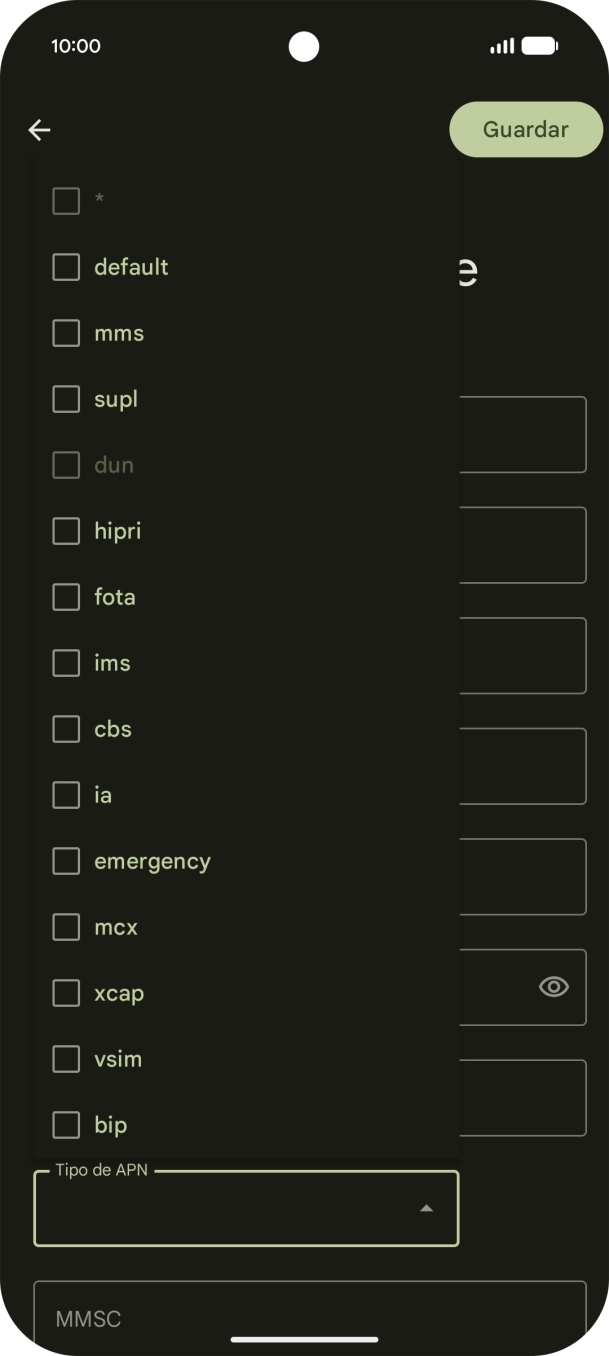
Task: Enable the mms checkbox
Action: pos(66,333)
